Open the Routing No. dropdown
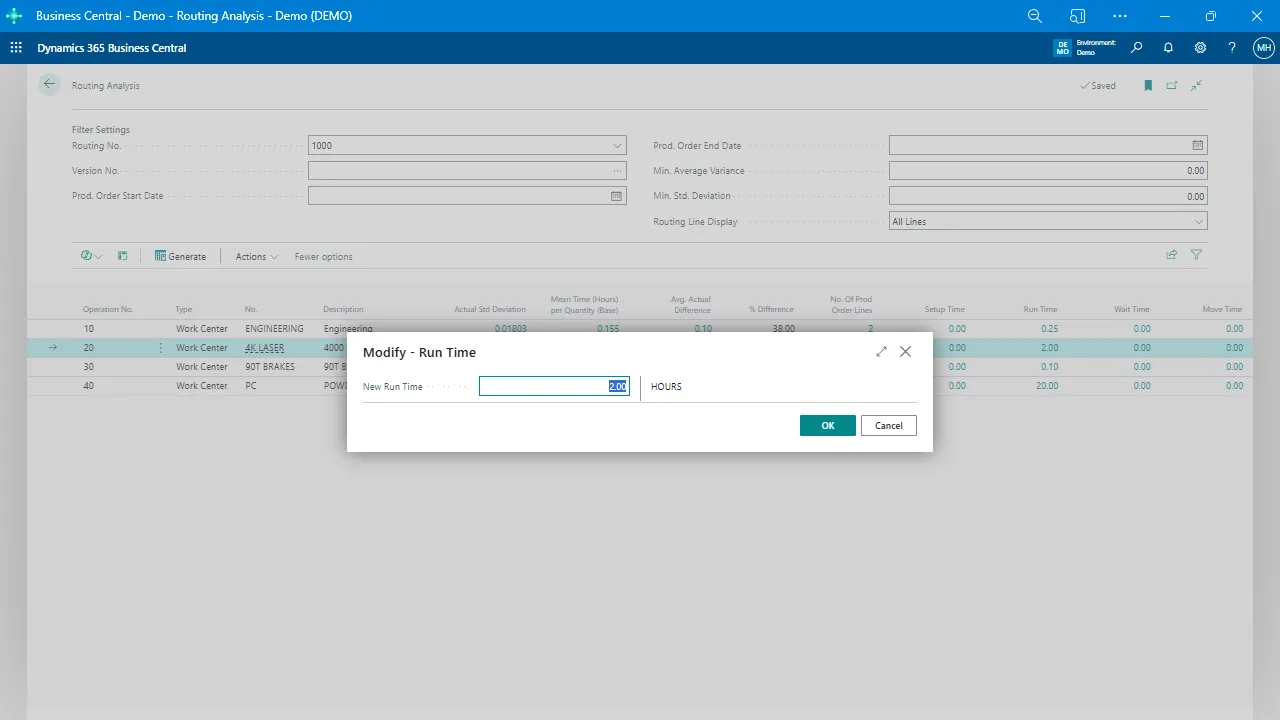The height and width of the screenshot is (720, 1280). [616, 145]
